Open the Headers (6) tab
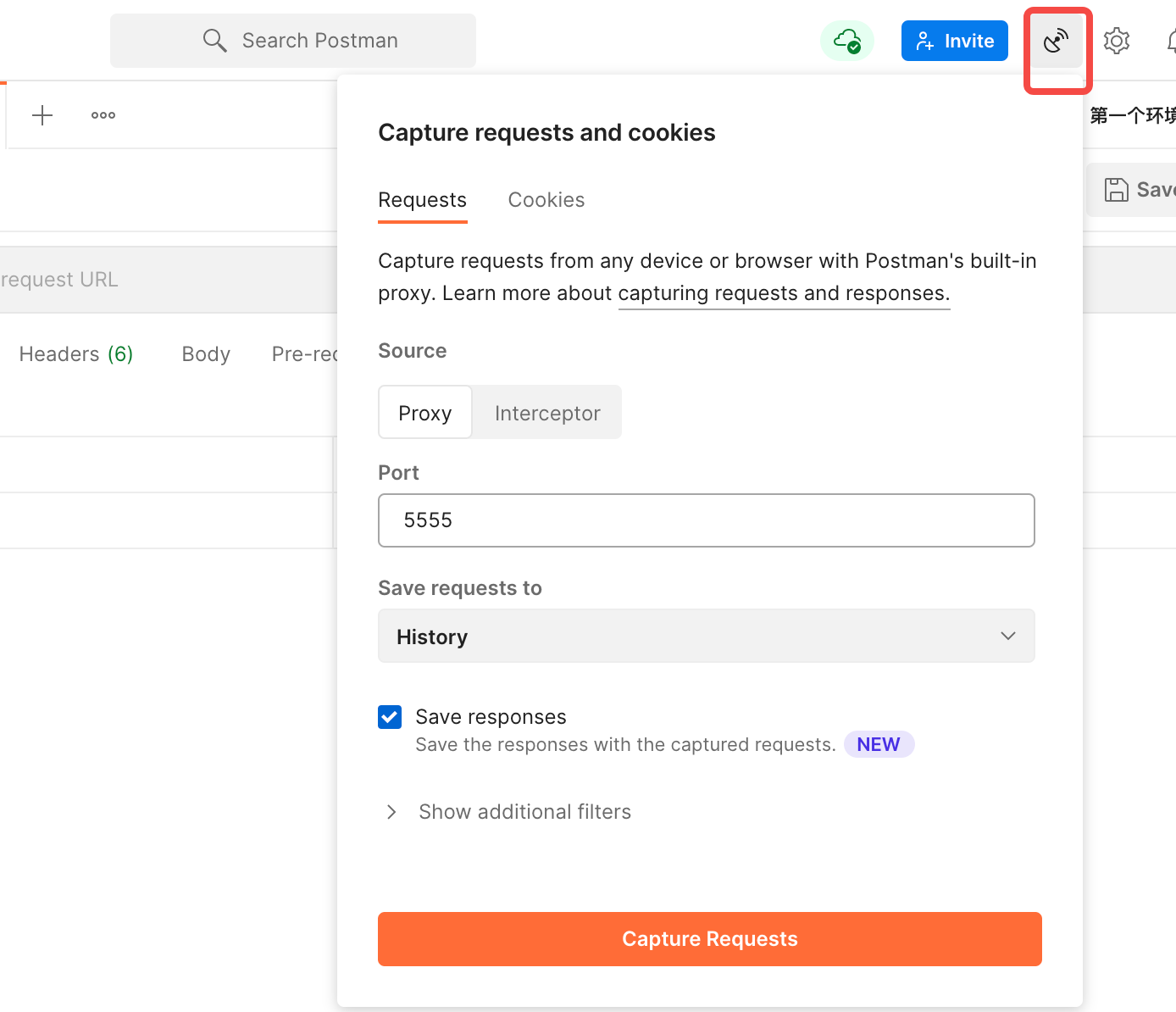The height and width of the screenshot is (1012, 1176). pos(76,354)
